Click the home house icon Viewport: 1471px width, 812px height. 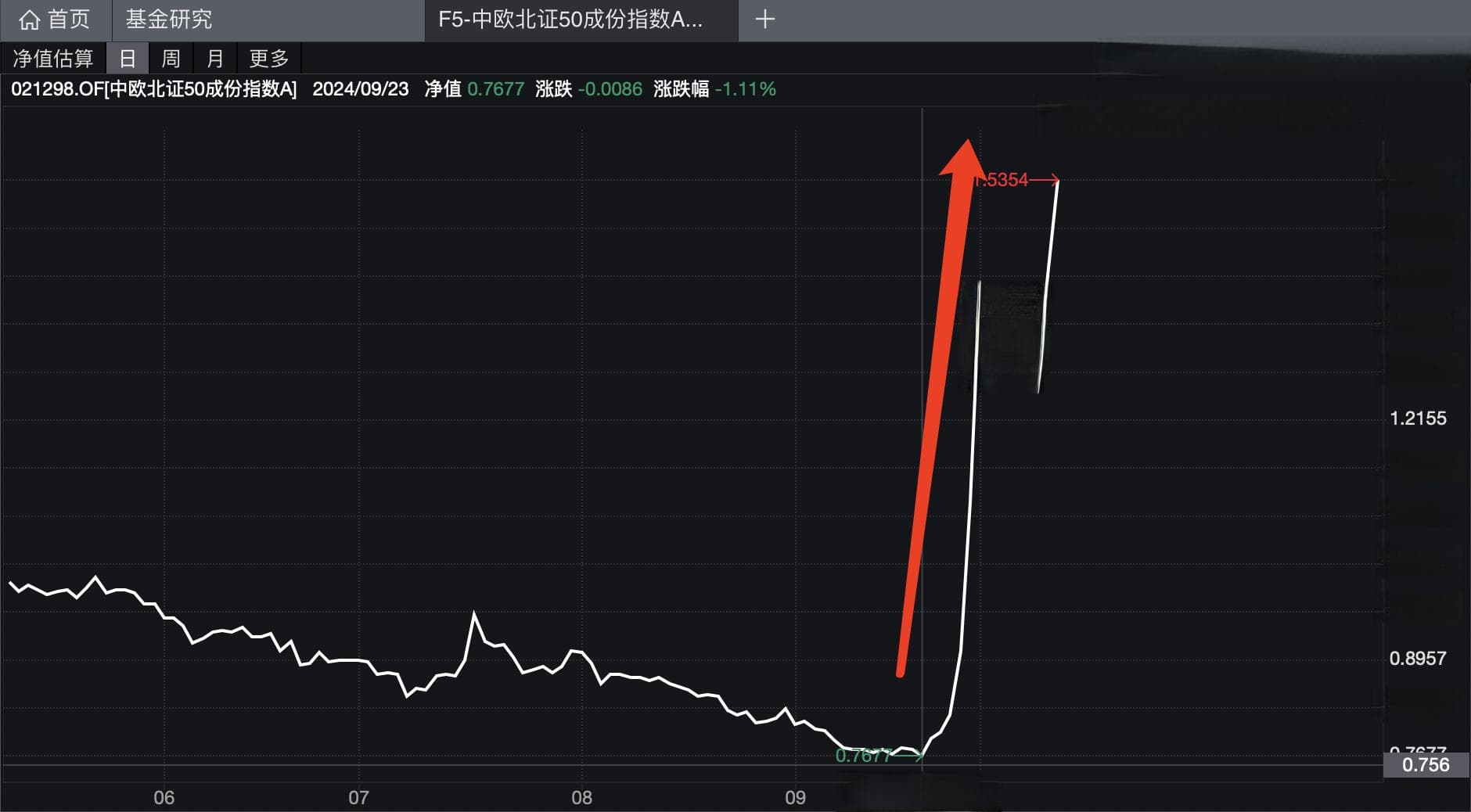(29, 20)
